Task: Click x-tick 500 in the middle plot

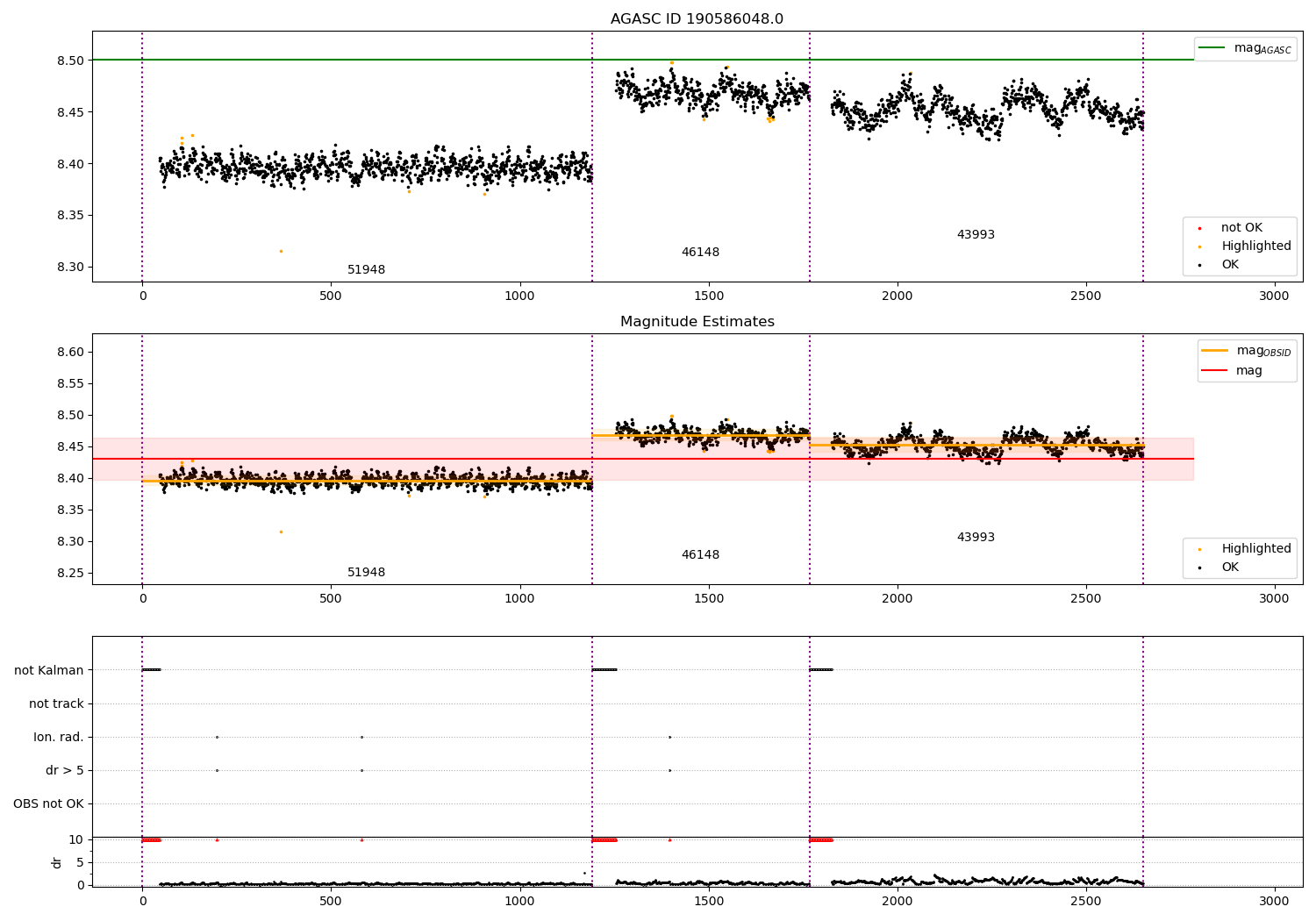Action: [331, 599]
